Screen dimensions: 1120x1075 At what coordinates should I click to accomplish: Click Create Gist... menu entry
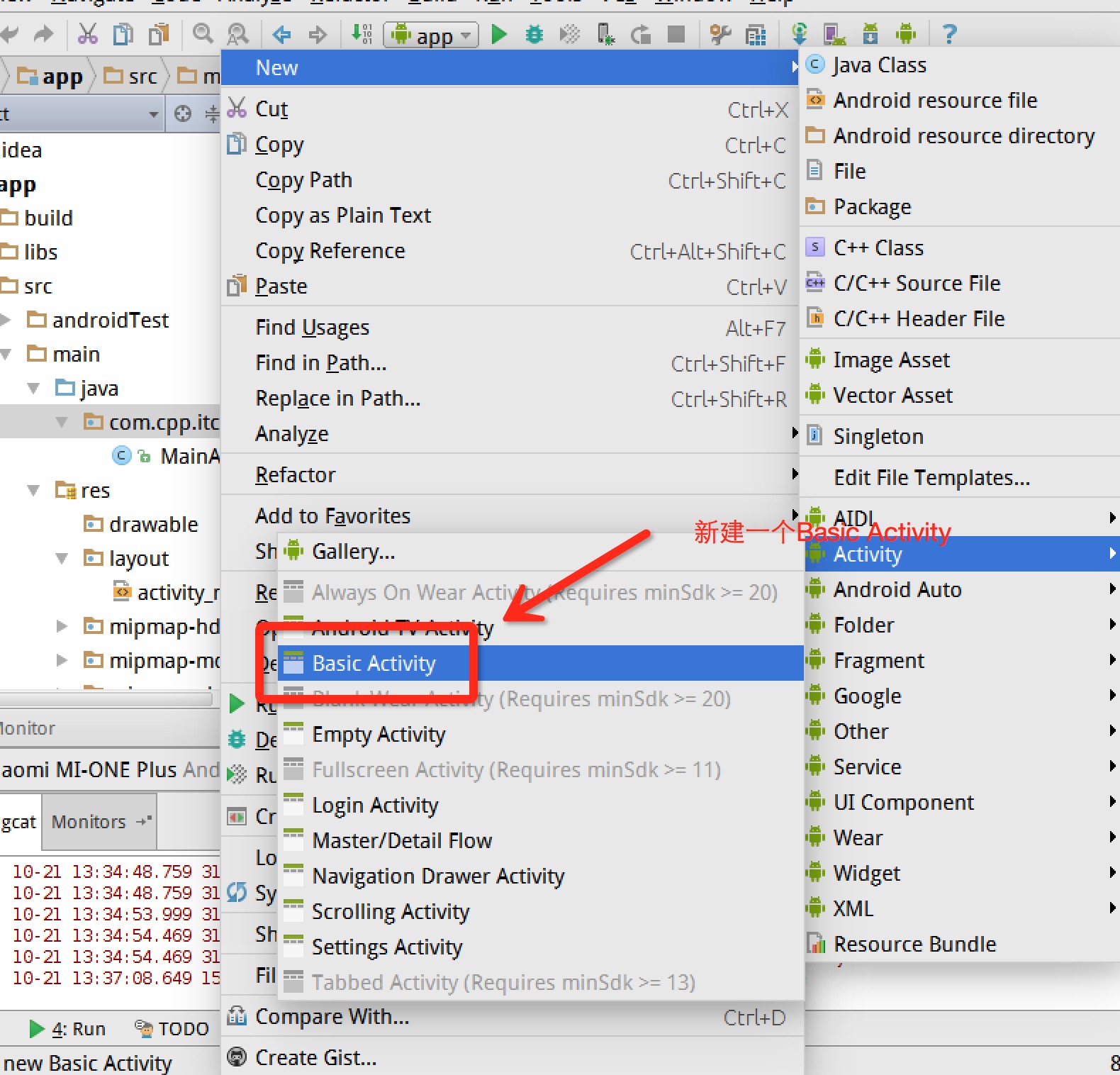[513, 1057]
